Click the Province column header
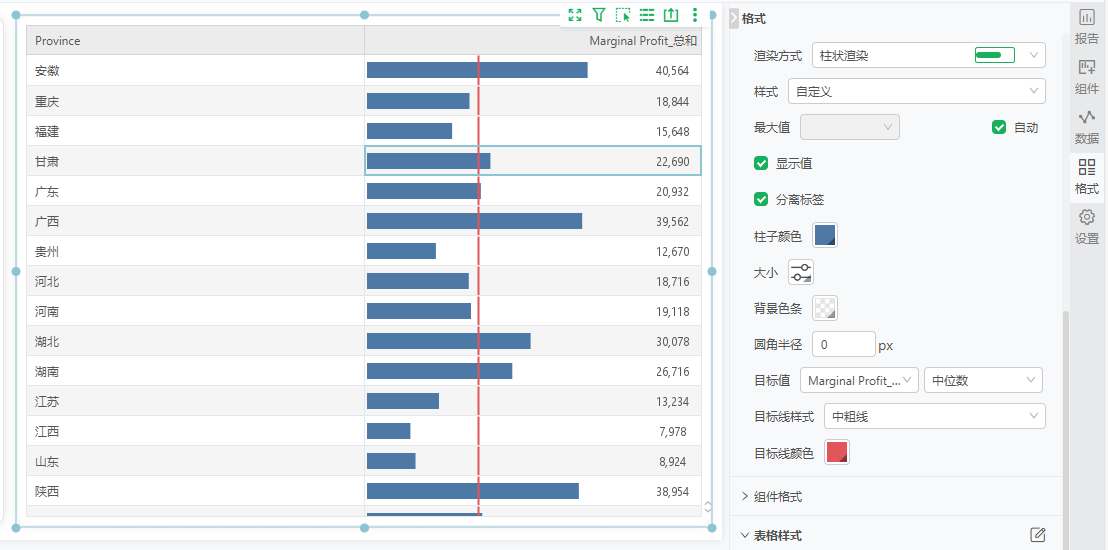Image resolution: width=1108 pixels, height=550 pixels. pyautogui.click(x=196, y=41)
